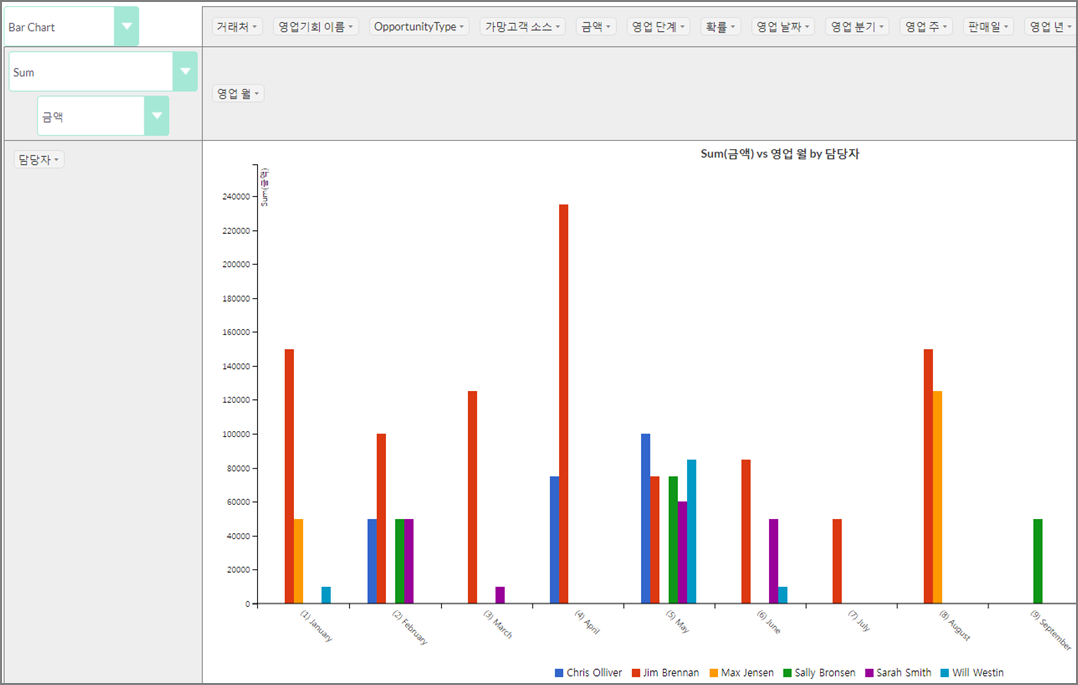Image resolution: width=1078 pixels, height=685 pixels.
Task: Open the 영업 단계 field filter
Action: tap(659, 27)
